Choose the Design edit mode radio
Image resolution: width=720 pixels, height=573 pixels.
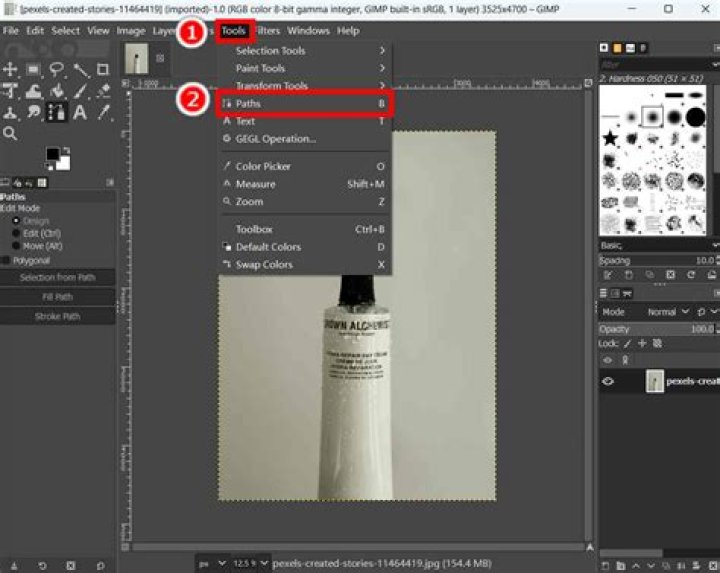click(16, 221)
